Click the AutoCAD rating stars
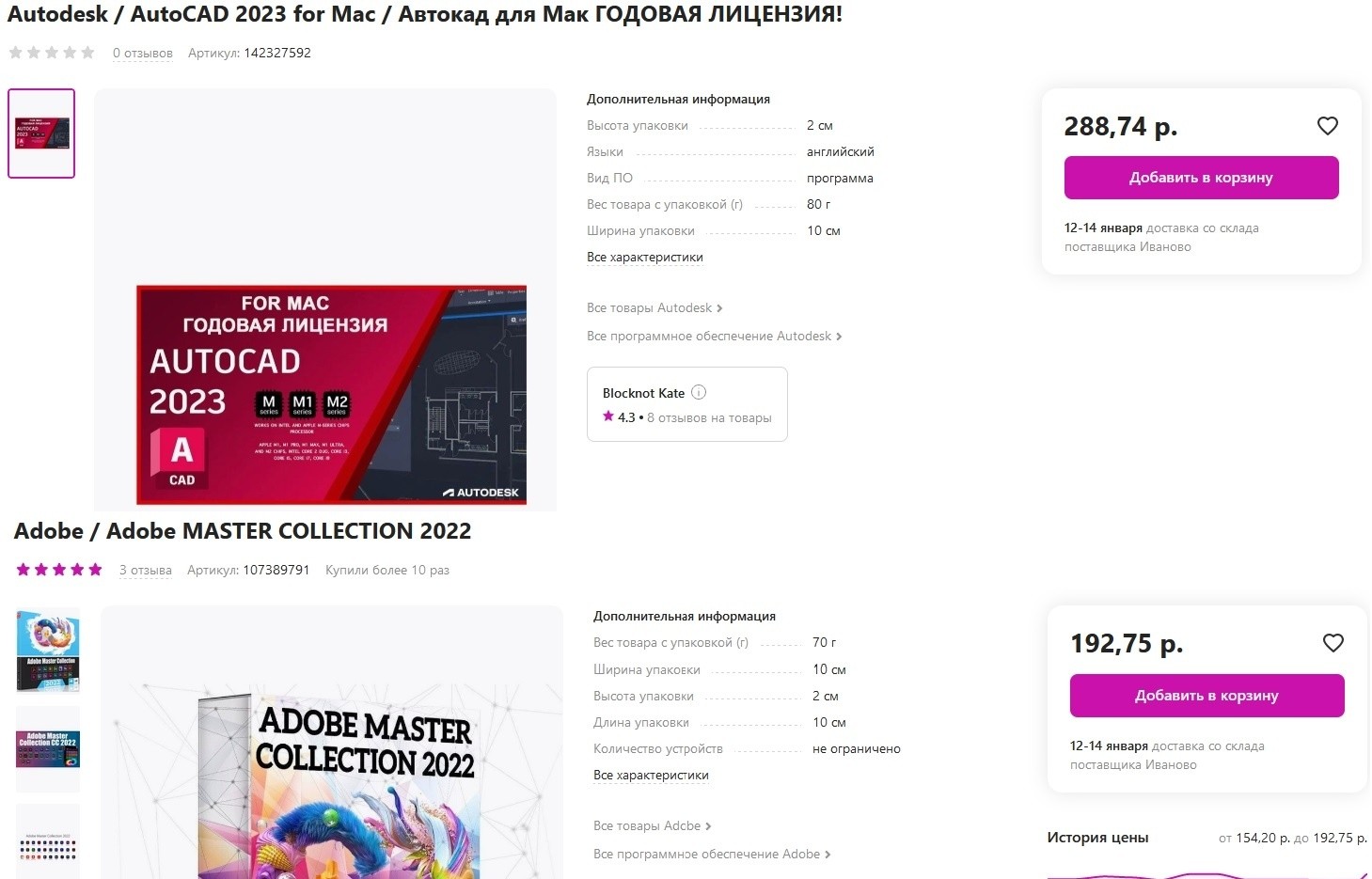This screenshot has width=1372, height=879. pos(52,53)
